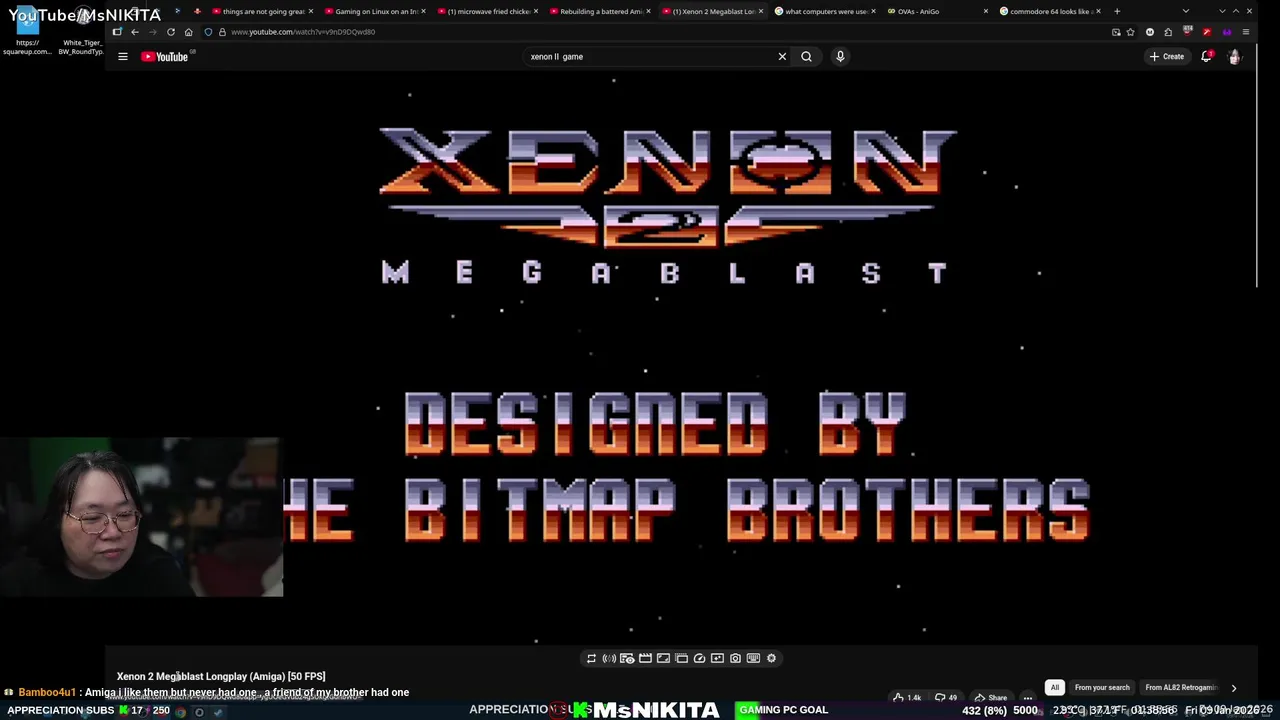Viewport: 1280px width, 720px height.
Task: Open the browser application menu icon
Action: click(x=1245, y=32)
